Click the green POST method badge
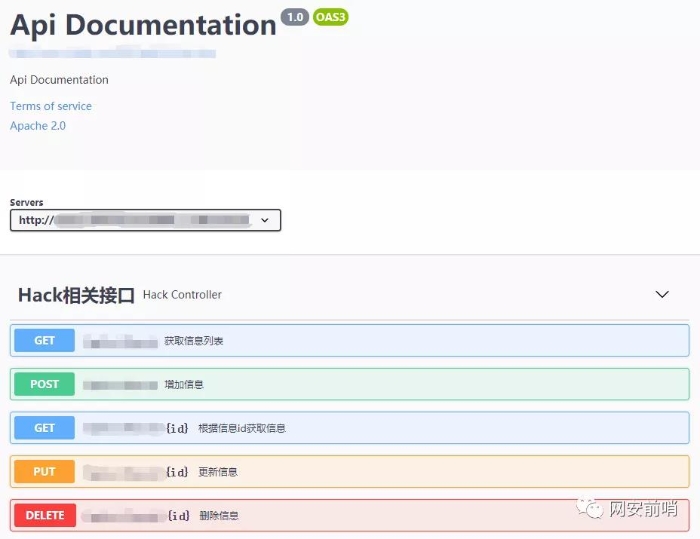Image resolution: width=700 pixels, height=539 pixels. point(45,384)
